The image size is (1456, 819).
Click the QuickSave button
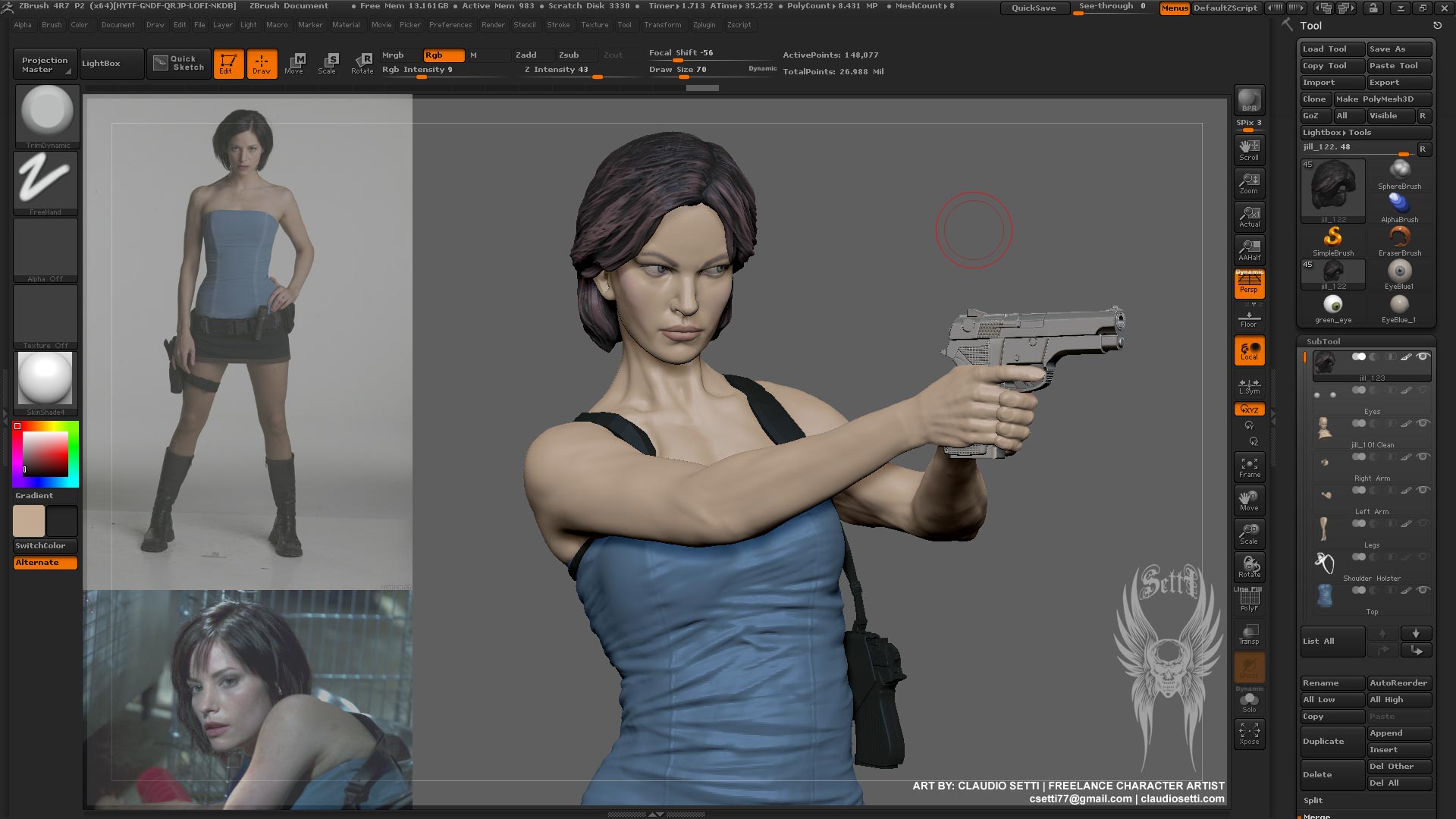(1034, 8)
